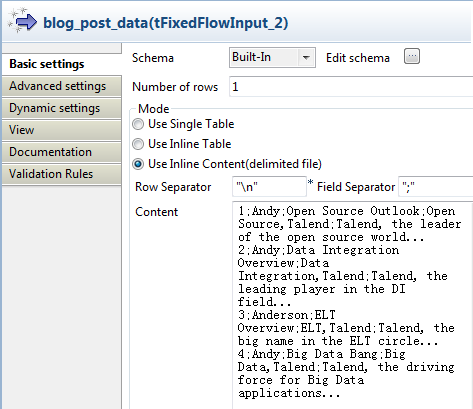Screen dimensions: 473x409
Task: Click the Number of rows label
Action: 175,87
